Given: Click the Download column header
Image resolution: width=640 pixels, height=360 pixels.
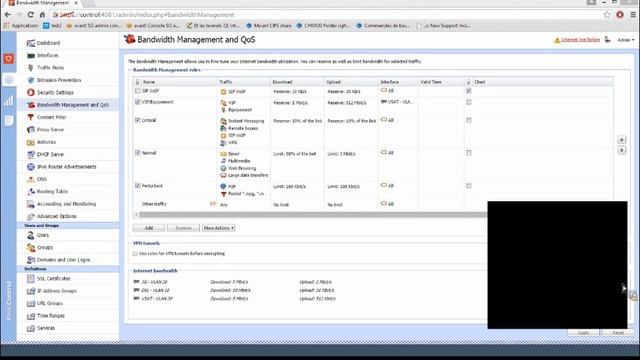Looking at the screenshot, I should (297, 82).
